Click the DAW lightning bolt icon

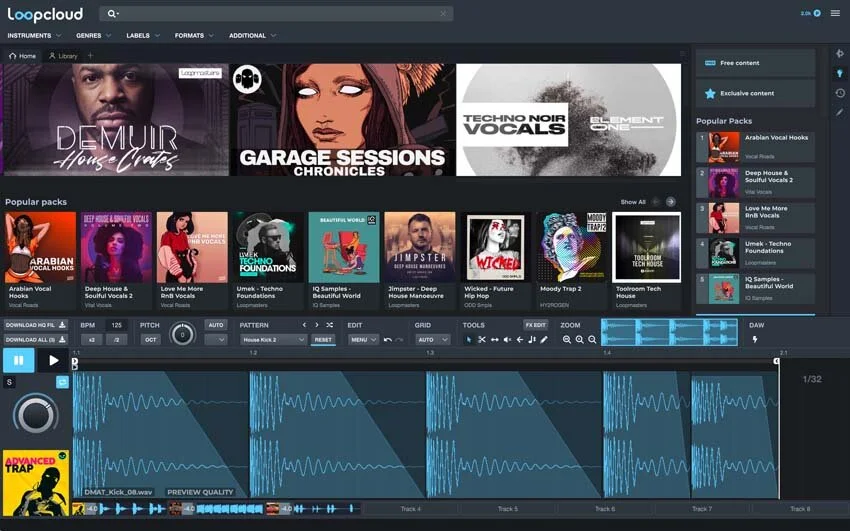coord(755,340)
